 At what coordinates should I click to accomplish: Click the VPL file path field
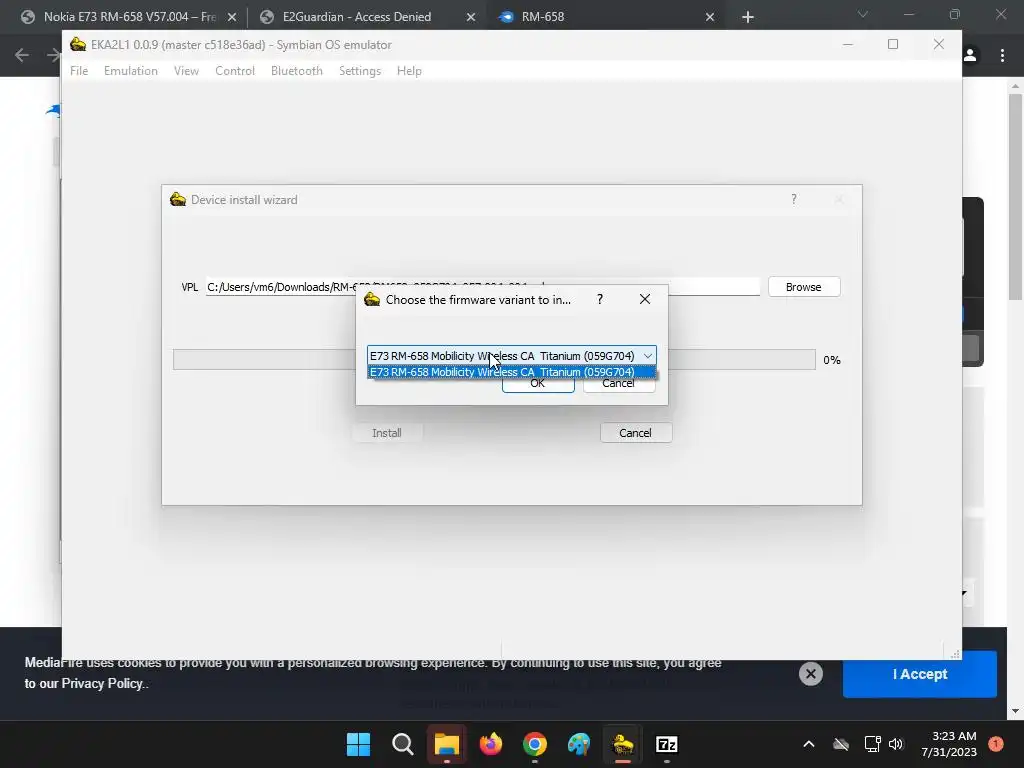483,287
